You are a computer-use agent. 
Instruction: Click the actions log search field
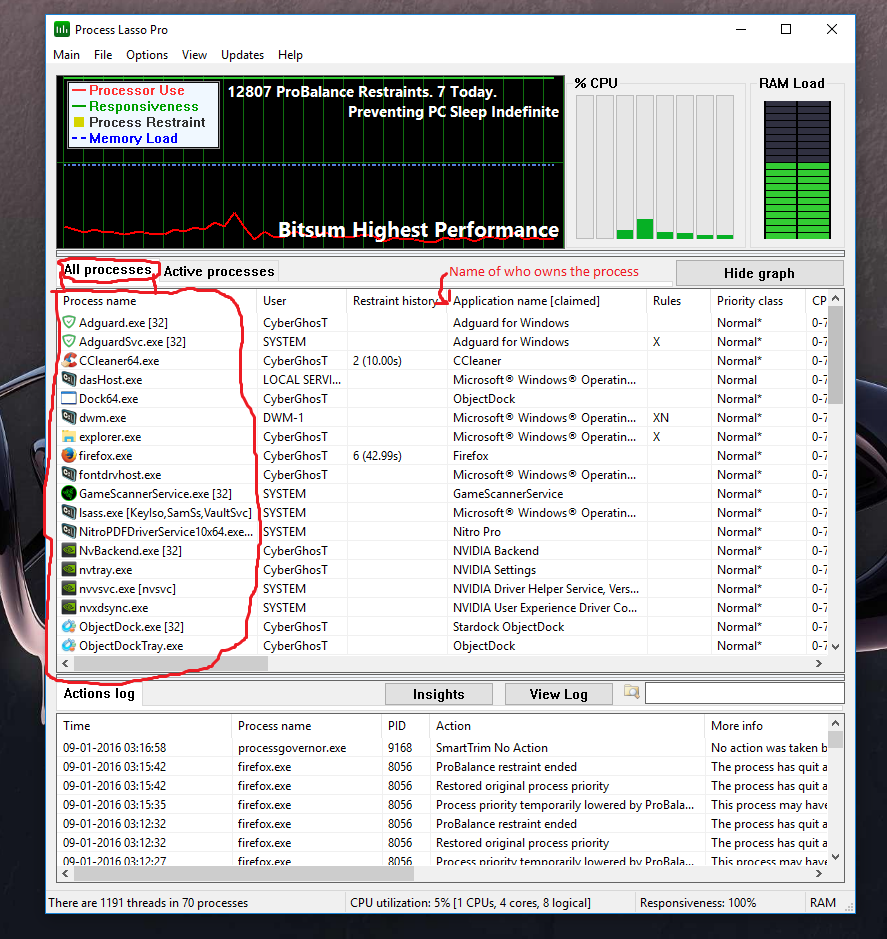tap(744, 693)
